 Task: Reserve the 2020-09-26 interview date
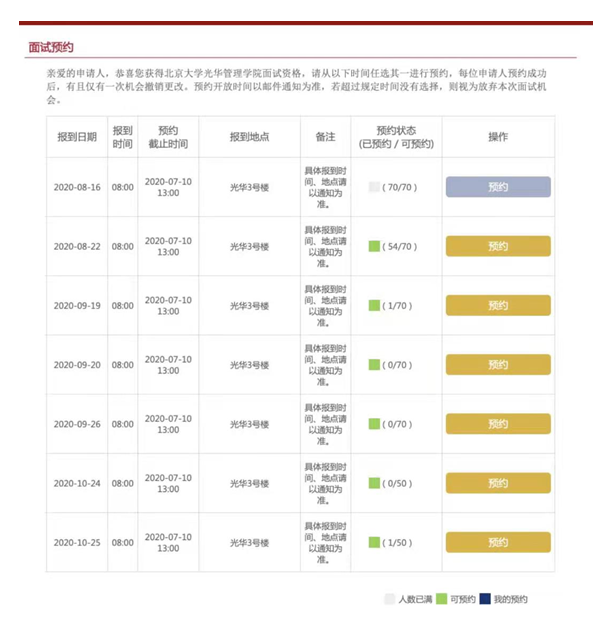click(x=498, y=424)
